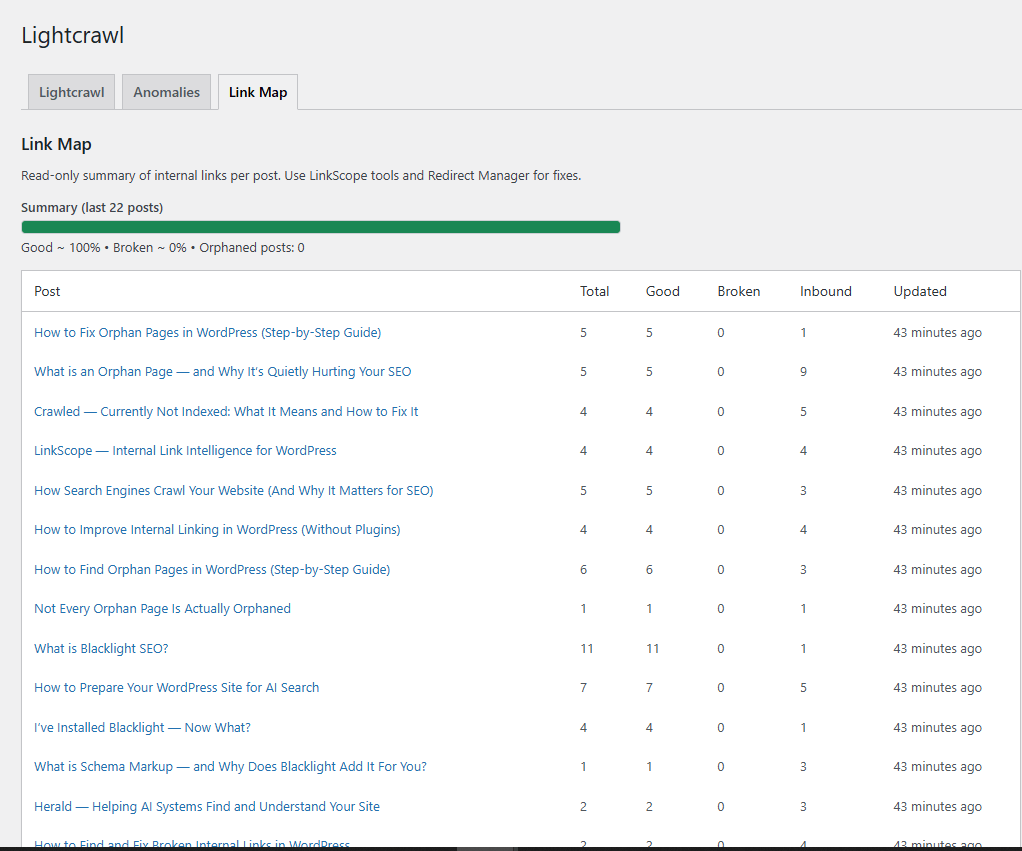
Task: Click 'I've Installed Blacklight — Now What?' link
Action: coord(142,727)
